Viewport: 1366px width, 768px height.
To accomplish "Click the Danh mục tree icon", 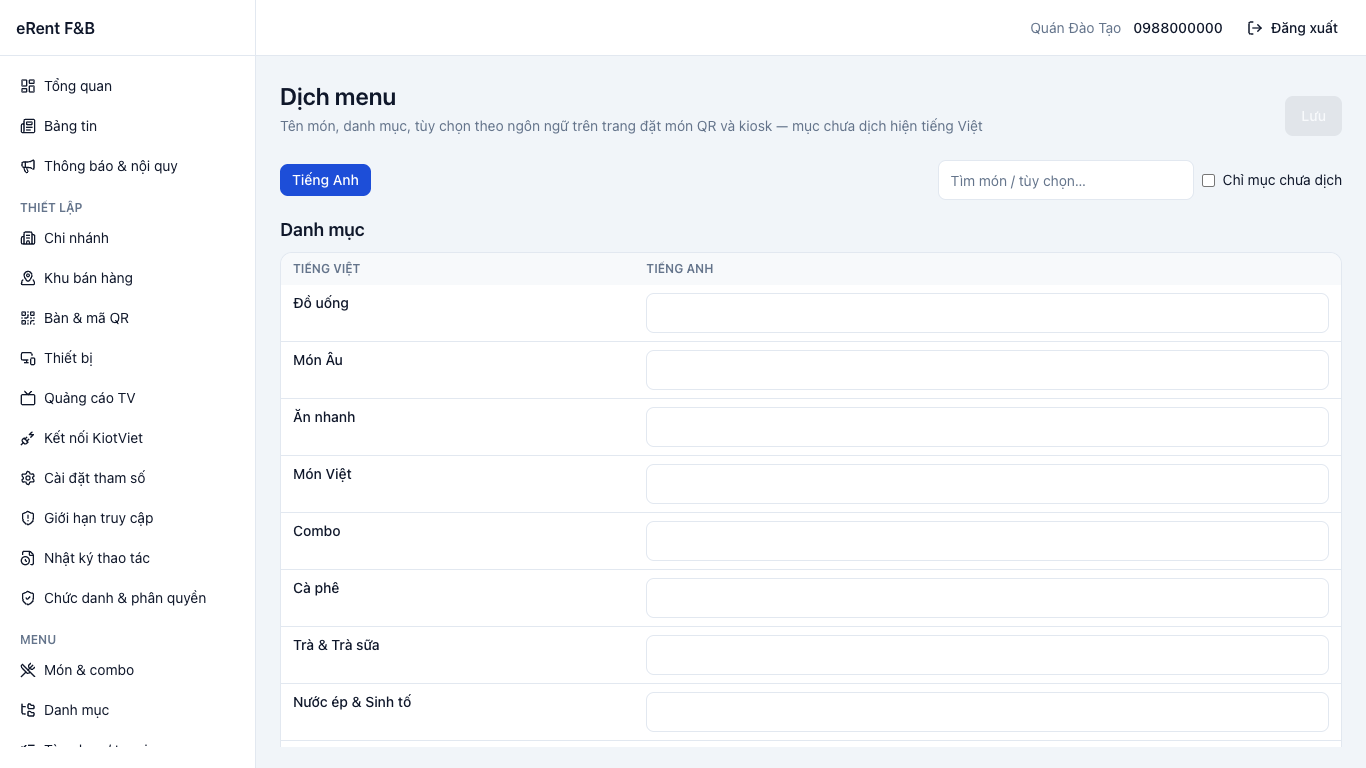I will [x=28, y=710].
